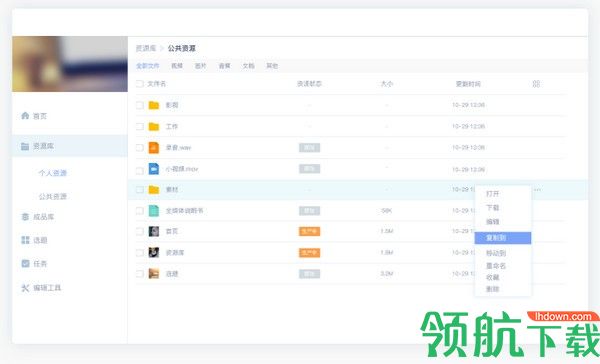Screen dimensions: 600x364
Task: Click the 素材 folder icon in highlighted row
Action: [154, 189]
